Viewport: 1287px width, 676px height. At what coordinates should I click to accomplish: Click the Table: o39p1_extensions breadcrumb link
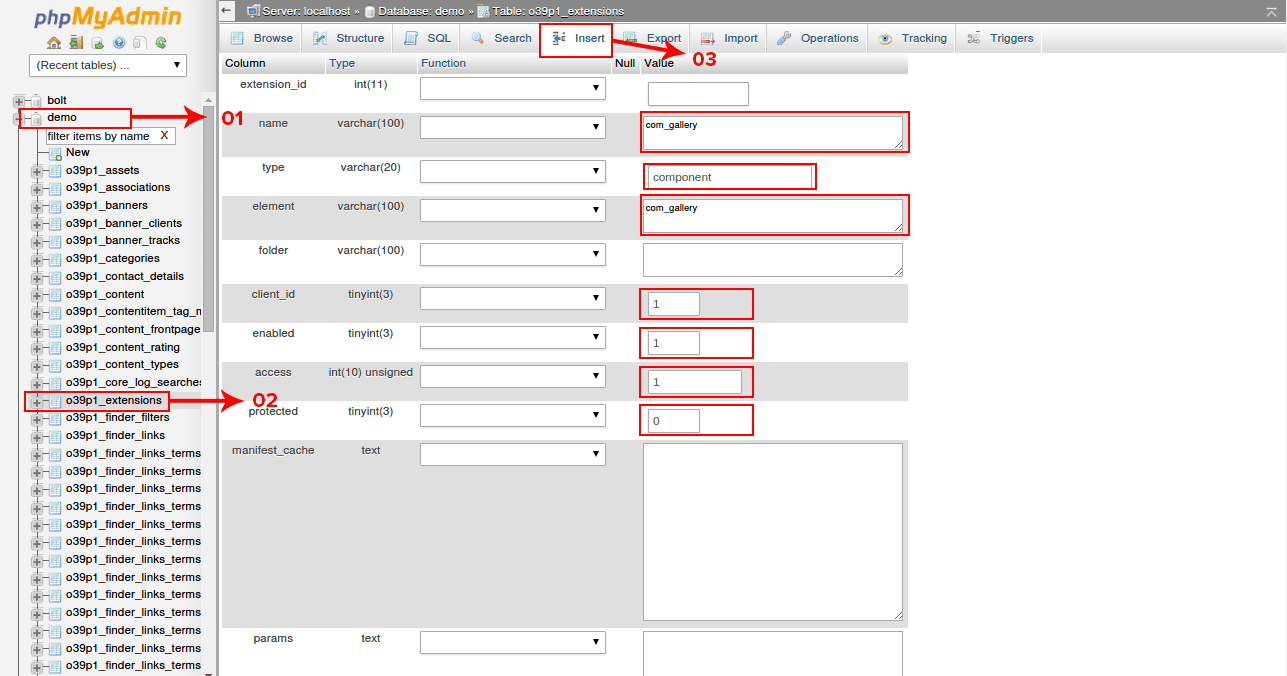pyautogui.click(x=559, y=11)
